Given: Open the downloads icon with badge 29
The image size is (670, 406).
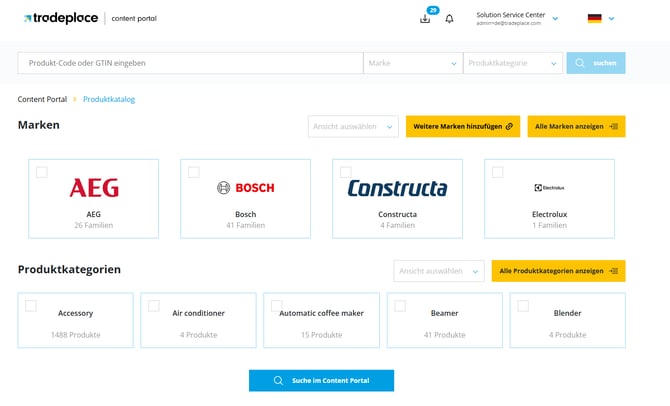Looking at the screenshot, I should pyautogui.click(x=425, y=19).
